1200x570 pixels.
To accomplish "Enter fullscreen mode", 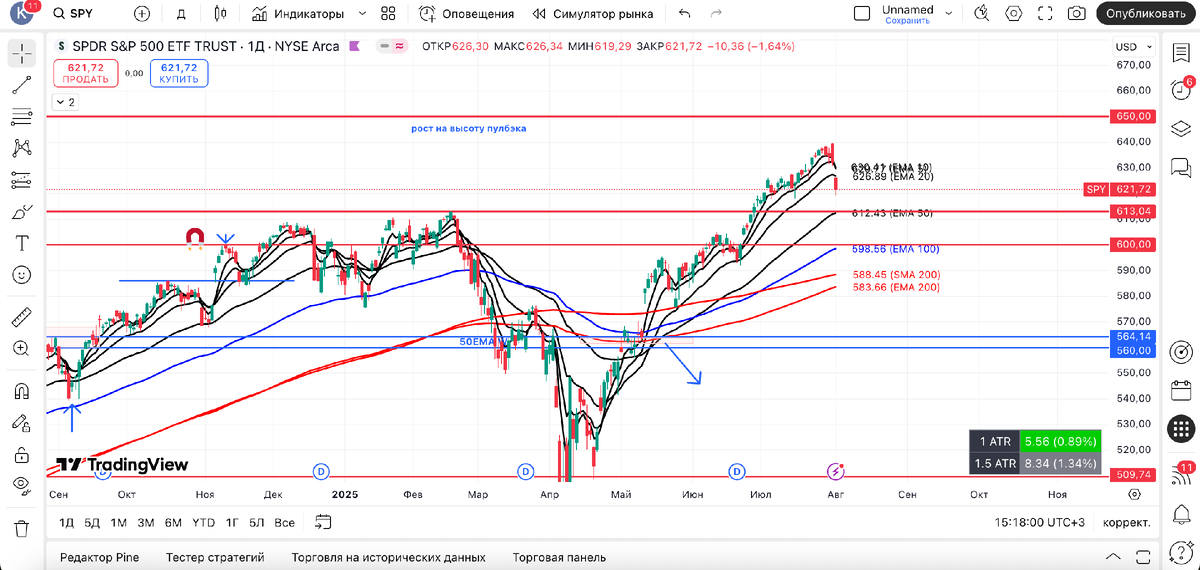I will (1045, 14).
